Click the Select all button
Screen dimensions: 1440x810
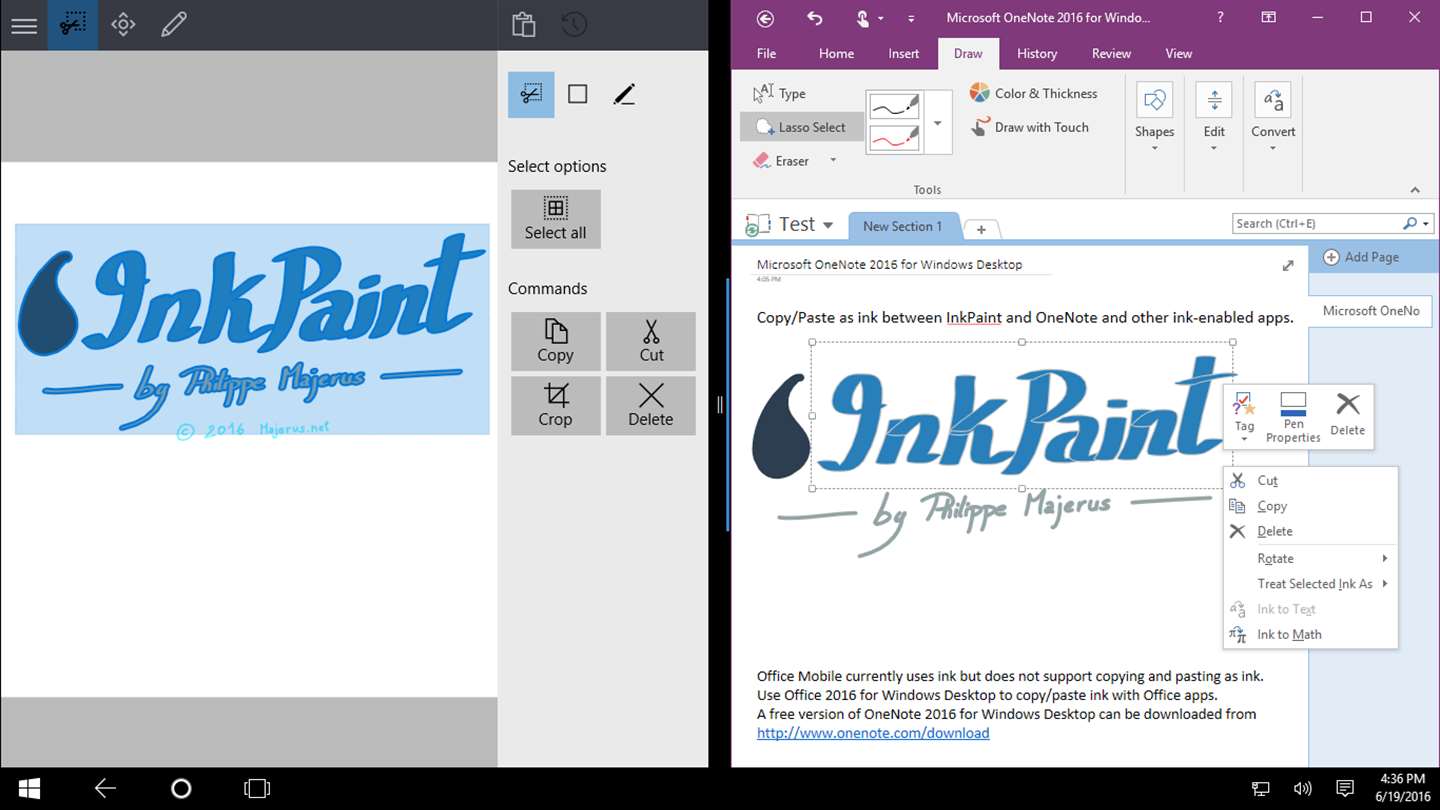click(x=556, y=219)
